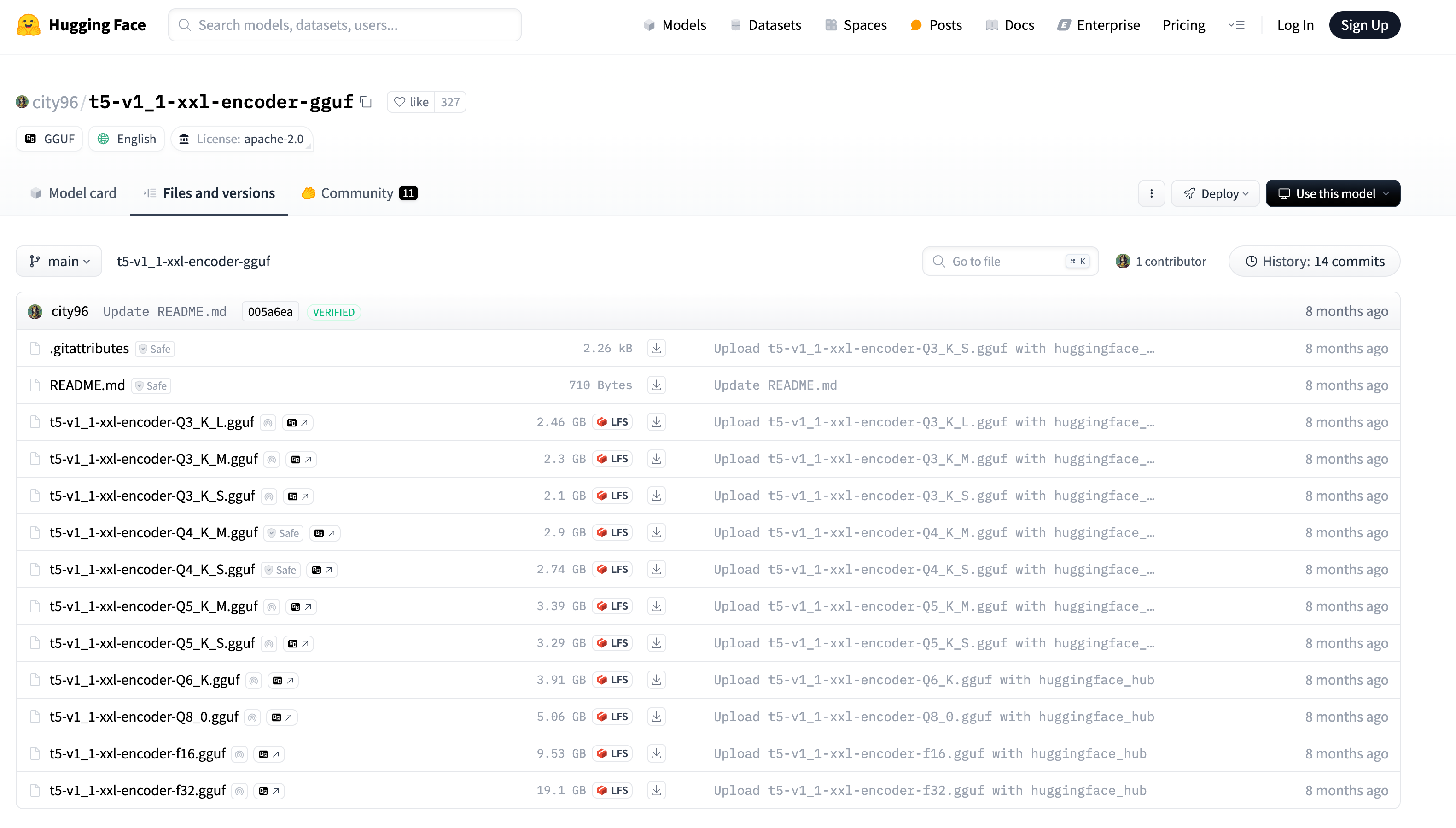
Task: Download the .gitattributes file
Action: (x=656, y=348)
